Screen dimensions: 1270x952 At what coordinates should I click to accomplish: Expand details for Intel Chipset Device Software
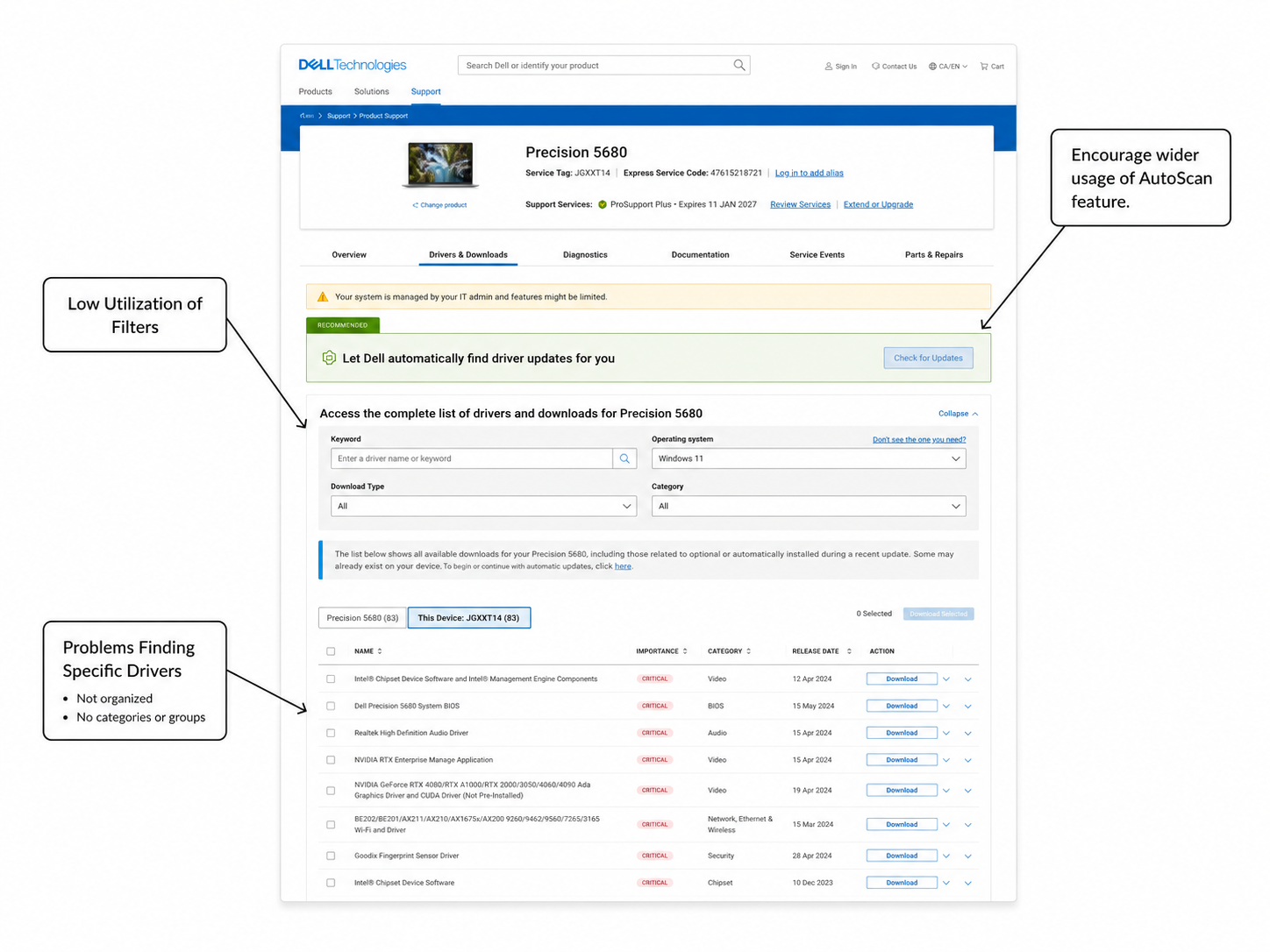point(968,884)
